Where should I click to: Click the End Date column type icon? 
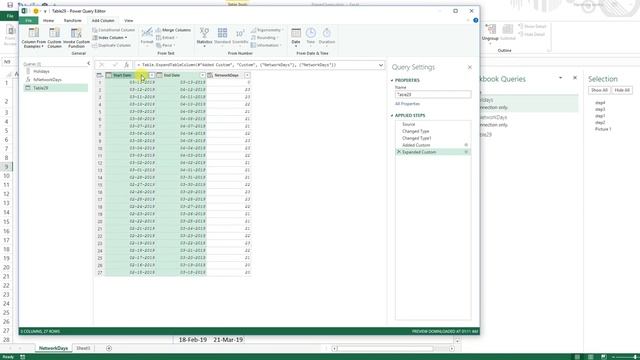(x=159, y=76)
